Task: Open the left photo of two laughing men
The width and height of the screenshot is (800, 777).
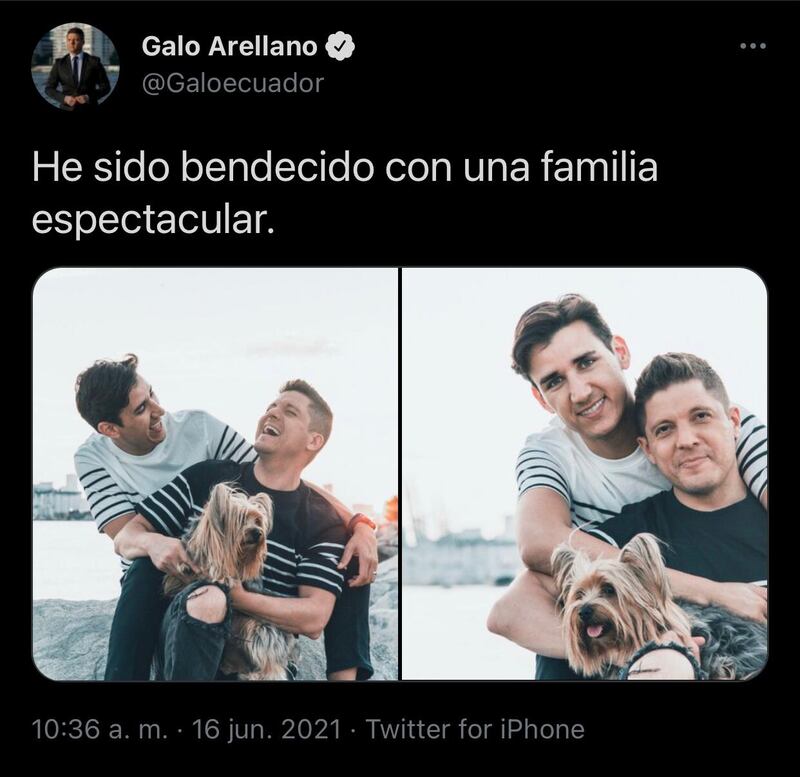Action: (215, 474)
